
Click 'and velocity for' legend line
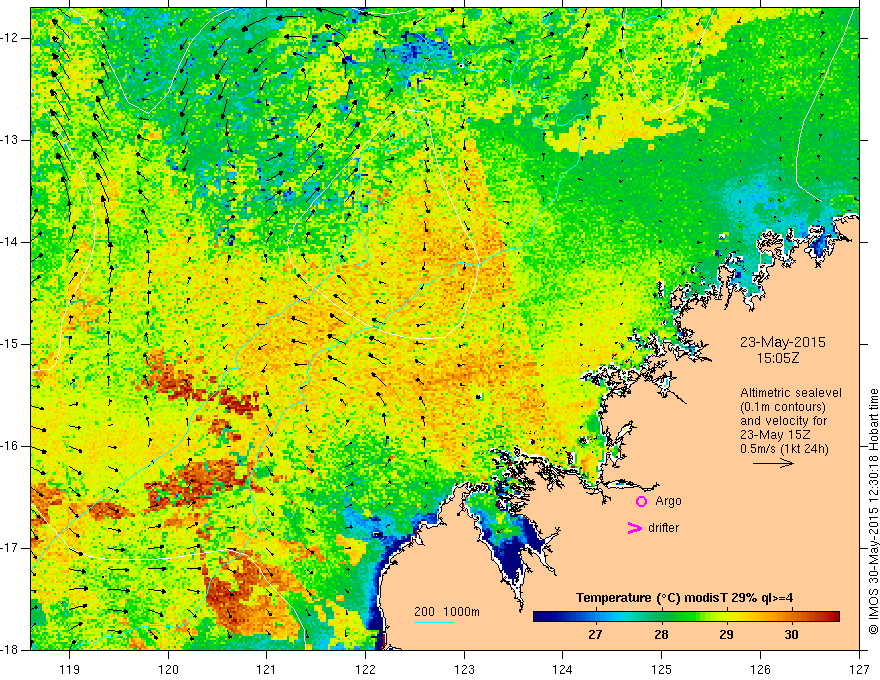pos(783,421)
